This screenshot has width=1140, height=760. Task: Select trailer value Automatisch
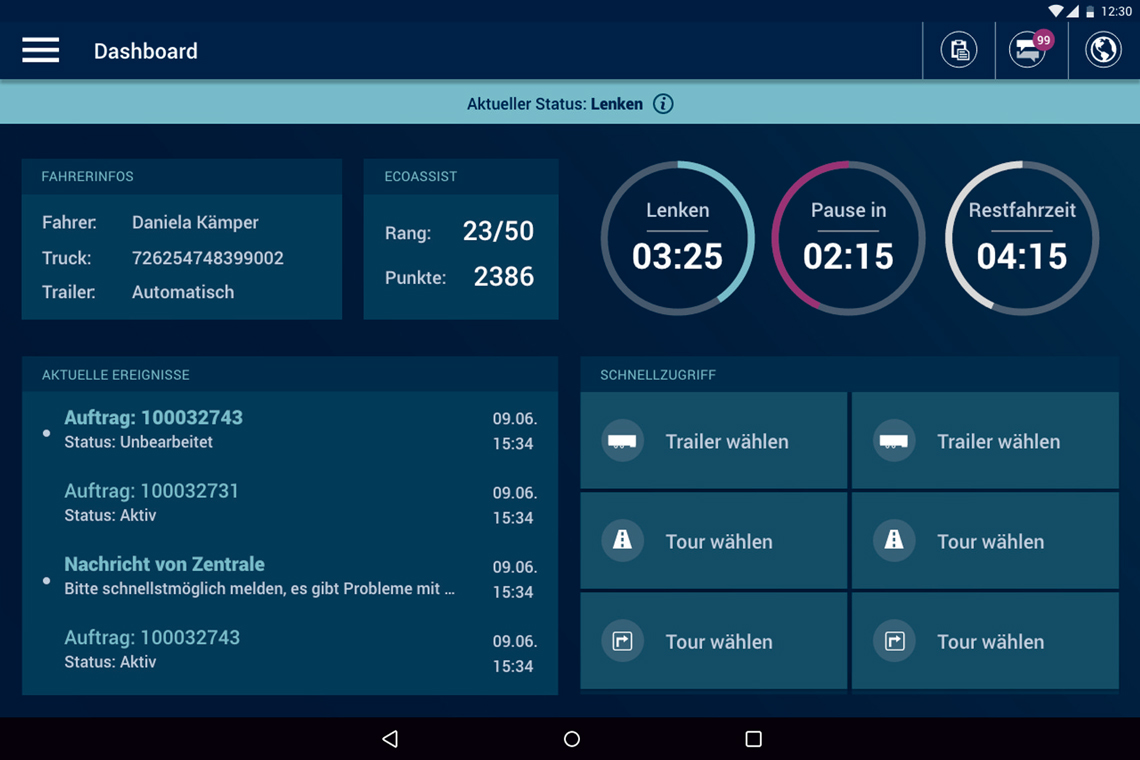[183, 292]
